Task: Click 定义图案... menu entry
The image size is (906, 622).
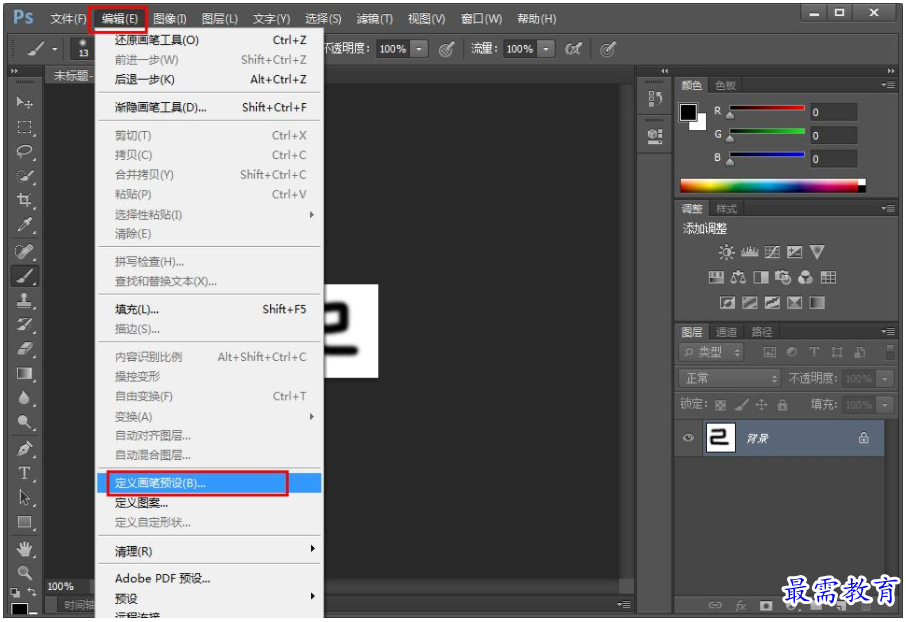Action: 209,503
